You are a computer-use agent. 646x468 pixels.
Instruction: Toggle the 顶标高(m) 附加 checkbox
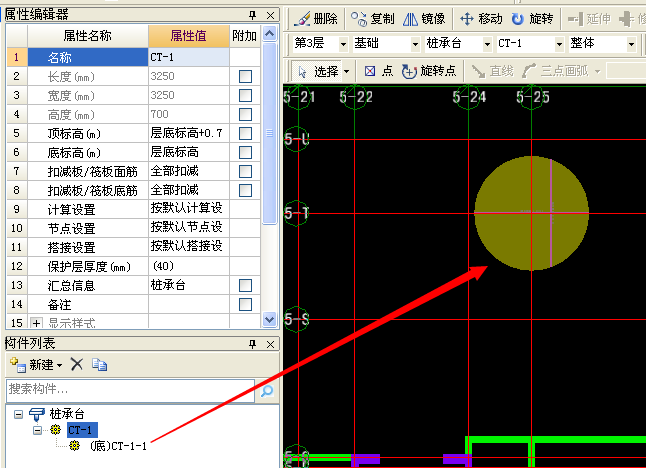245,133
